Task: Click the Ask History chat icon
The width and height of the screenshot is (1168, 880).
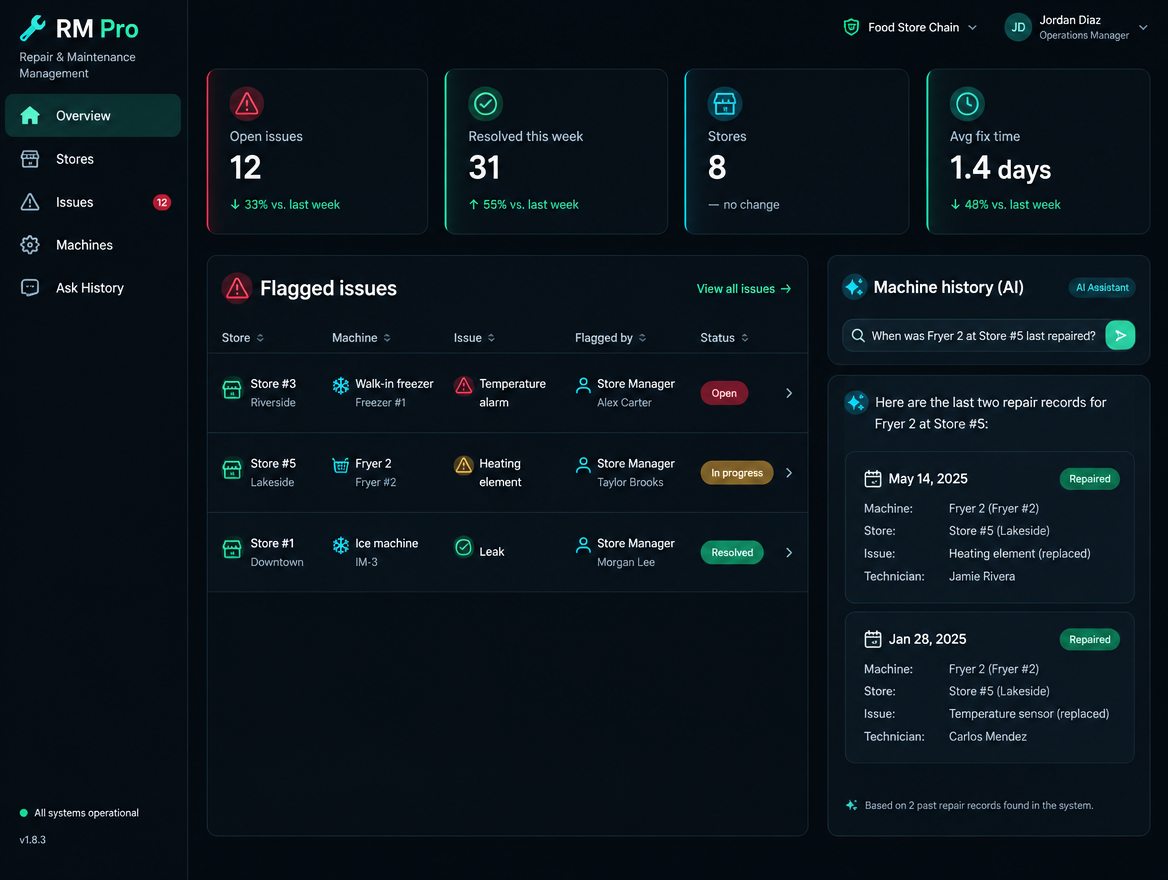Action: (x=30, y=288)
